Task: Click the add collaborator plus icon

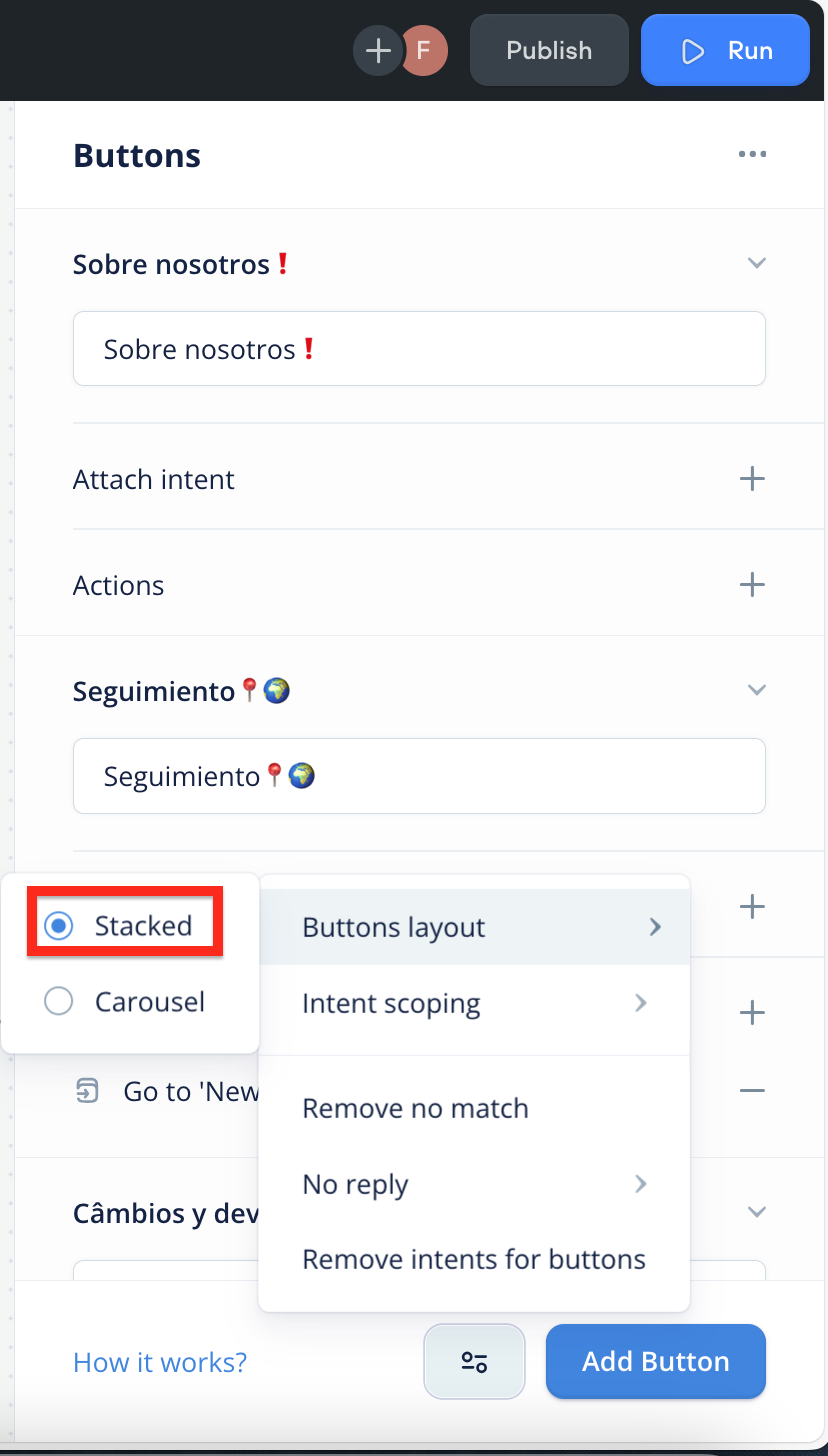Action: [x=377, y=51]
